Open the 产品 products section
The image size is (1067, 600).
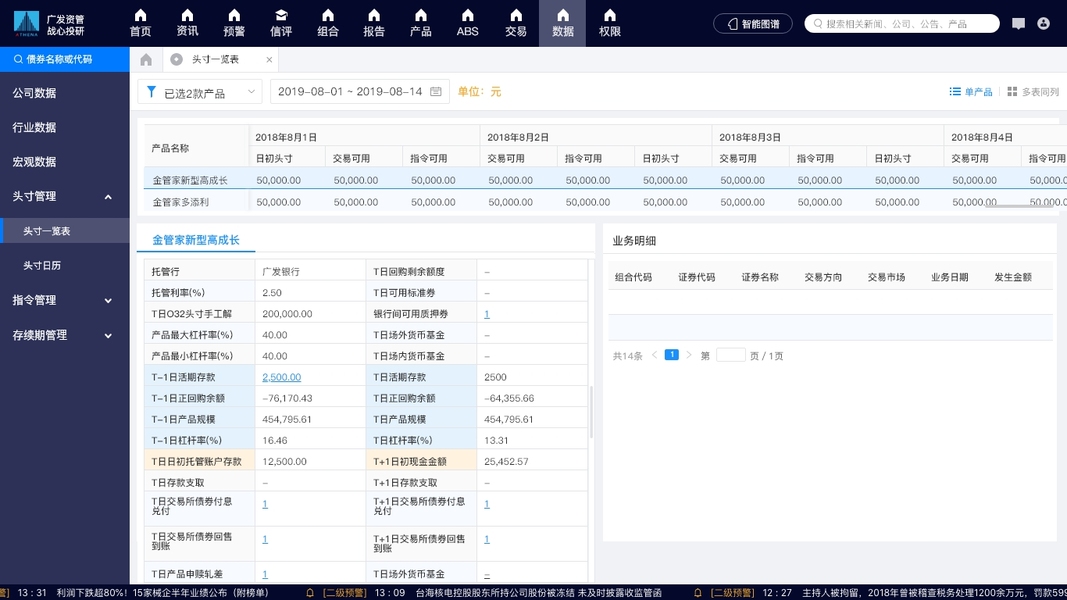pos(421,23)
